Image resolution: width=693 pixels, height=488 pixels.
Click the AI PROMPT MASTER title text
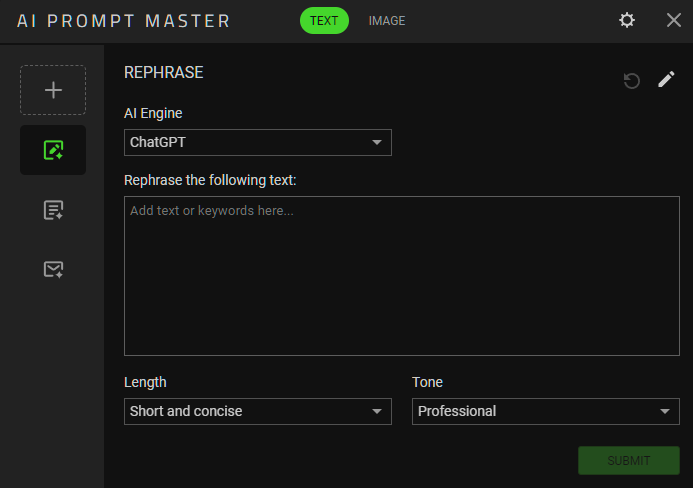click(124, 21)
